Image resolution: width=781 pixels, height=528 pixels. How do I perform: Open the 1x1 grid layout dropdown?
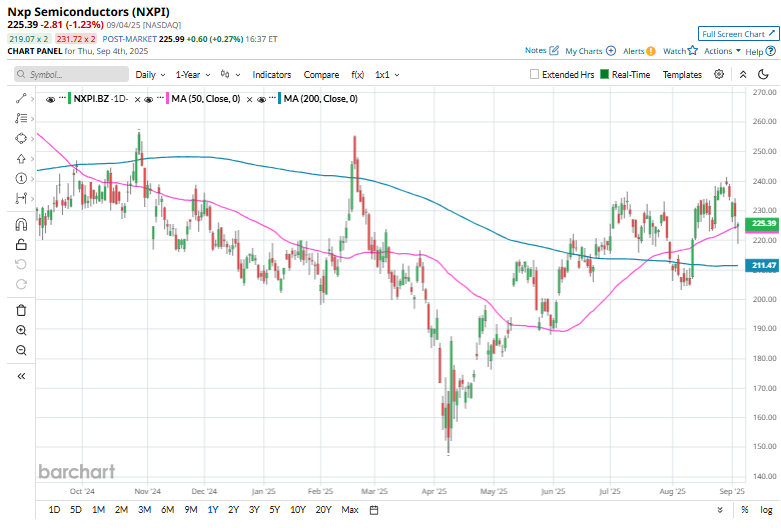[387, 74]
